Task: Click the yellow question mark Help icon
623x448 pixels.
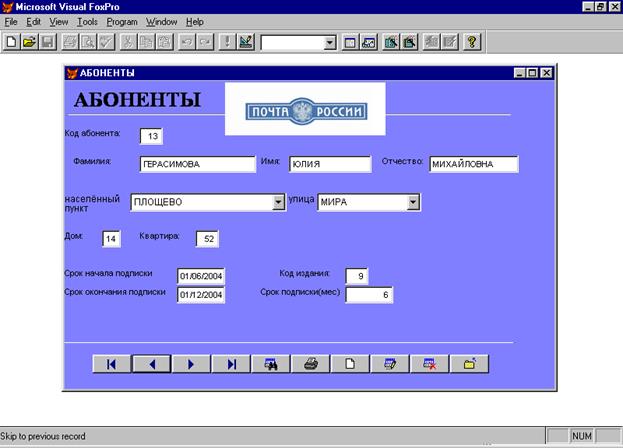Action: [472, 42]
